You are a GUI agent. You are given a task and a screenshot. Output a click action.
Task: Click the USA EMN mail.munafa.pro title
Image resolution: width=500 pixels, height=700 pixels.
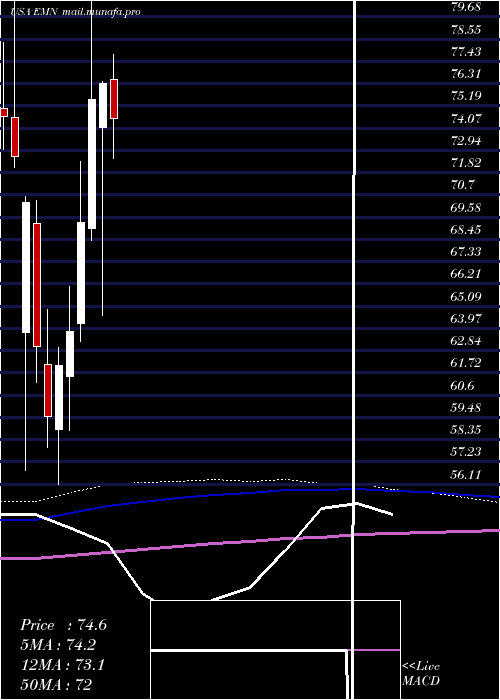click(77, 12)
